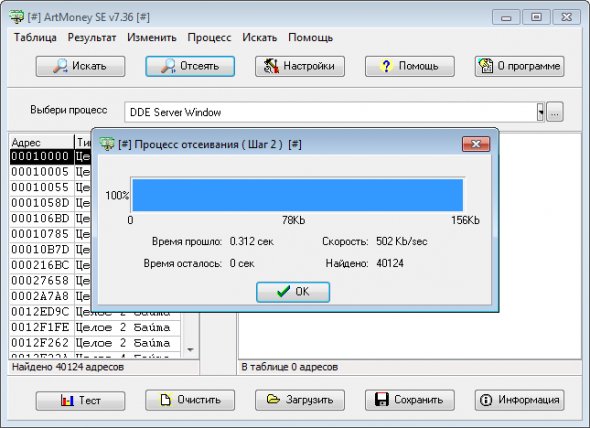Image resolution: width=590 pixels, height=428 pixels.
Task: Confirm the sieving dialog with OK
Action: point(293,292)
